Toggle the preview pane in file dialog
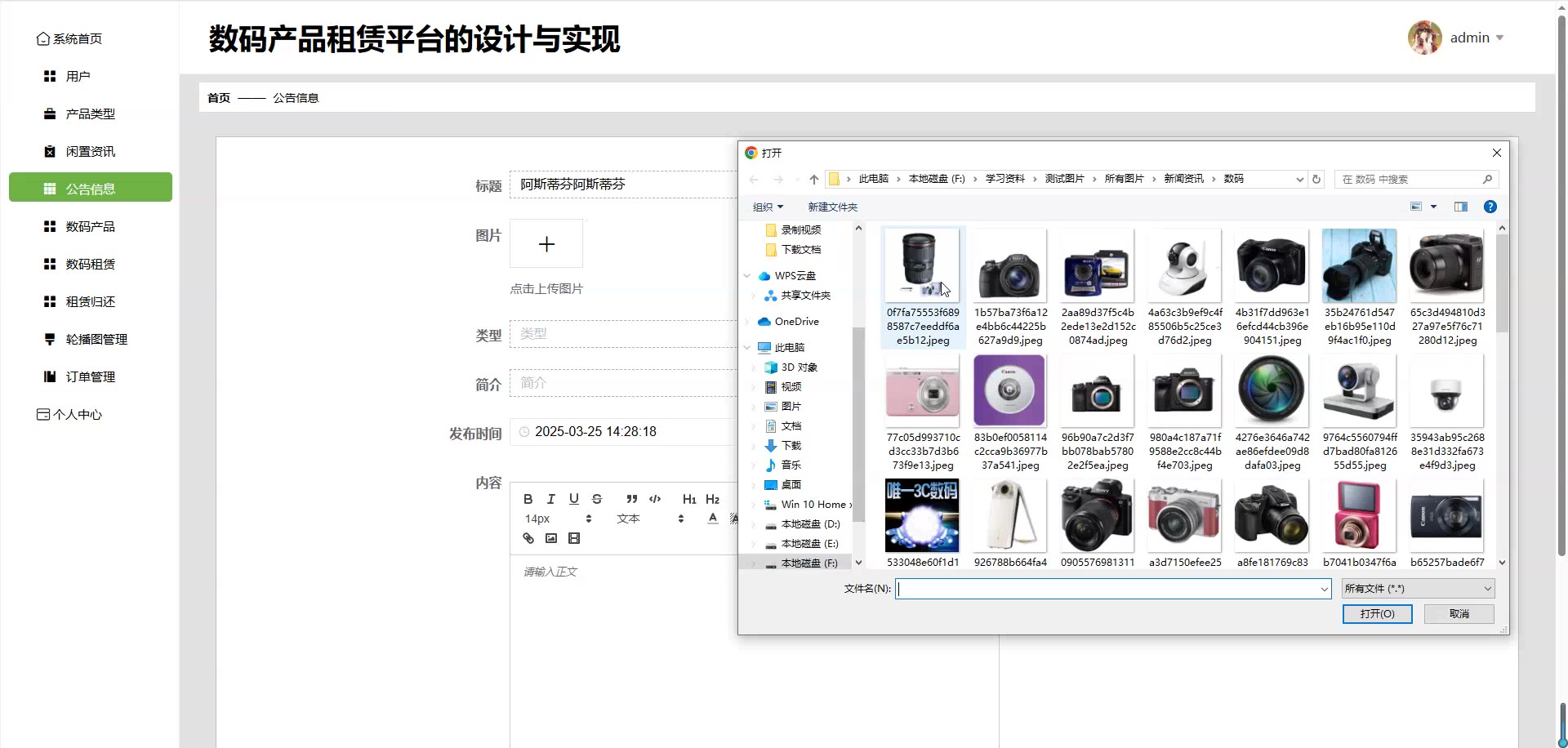The width and height of the screenshot is (1568, 748). (x=1461, y=207)
